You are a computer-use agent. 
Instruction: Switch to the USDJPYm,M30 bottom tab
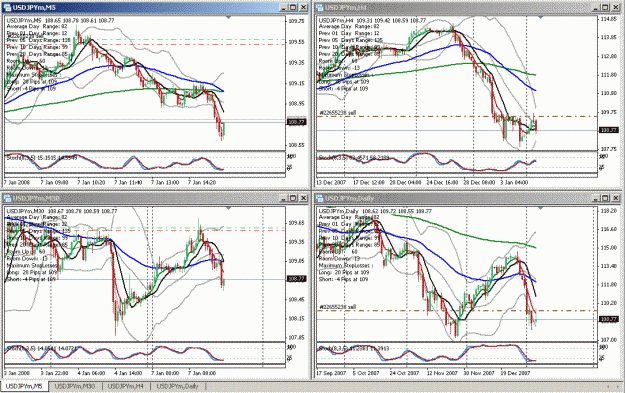tap(75, 386)
